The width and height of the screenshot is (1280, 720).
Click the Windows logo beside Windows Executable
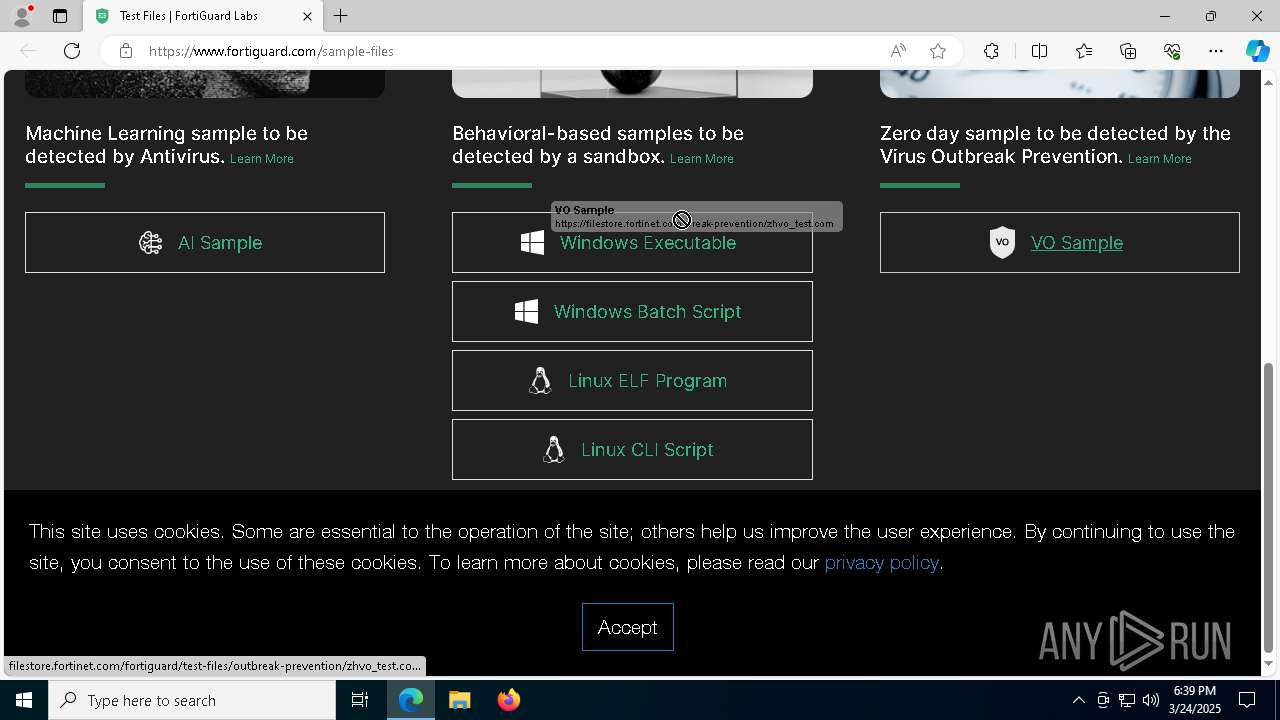coord(532,243)
